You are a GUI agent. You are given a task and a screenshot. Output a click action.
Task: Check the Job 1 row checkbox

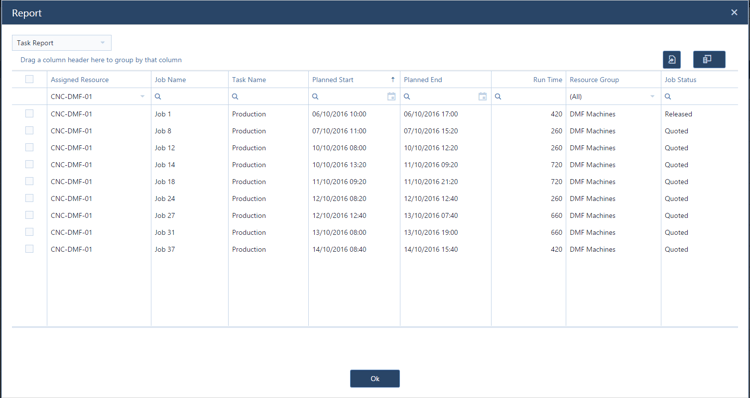point(29,113)
